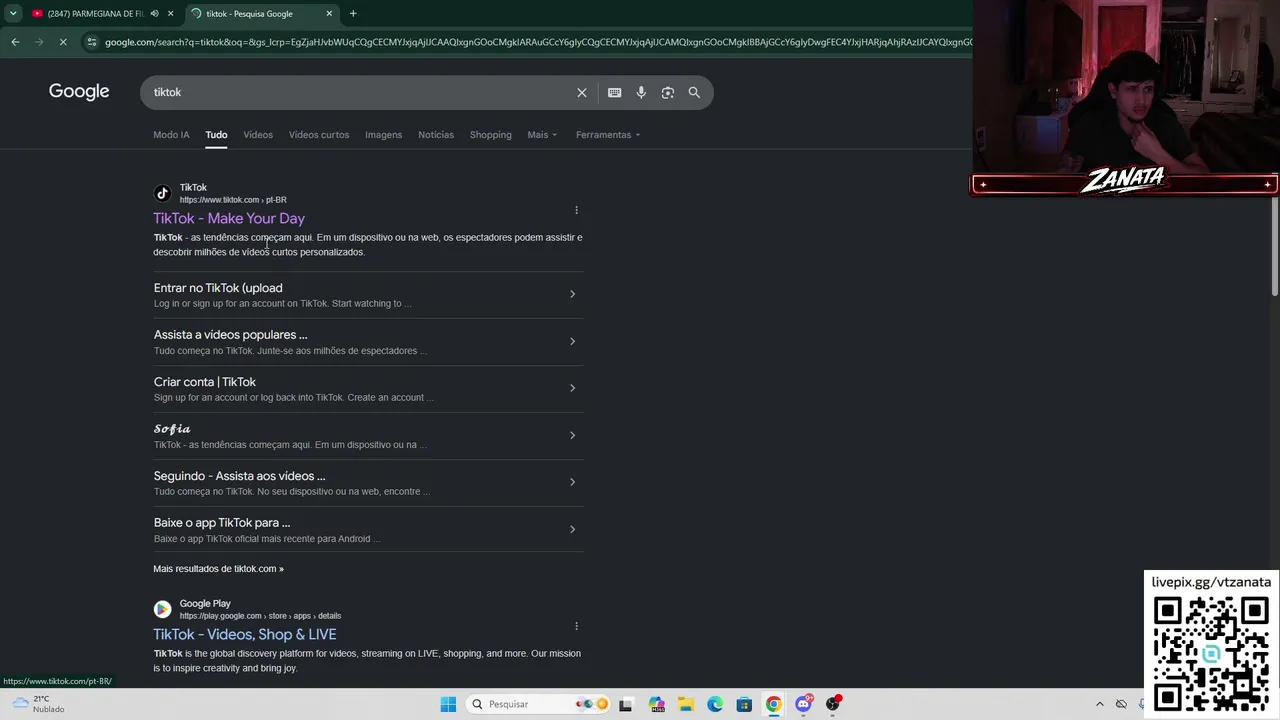Open a new browser tab
The height and width of the screenshot is (720, 1280).
point(353,14)
